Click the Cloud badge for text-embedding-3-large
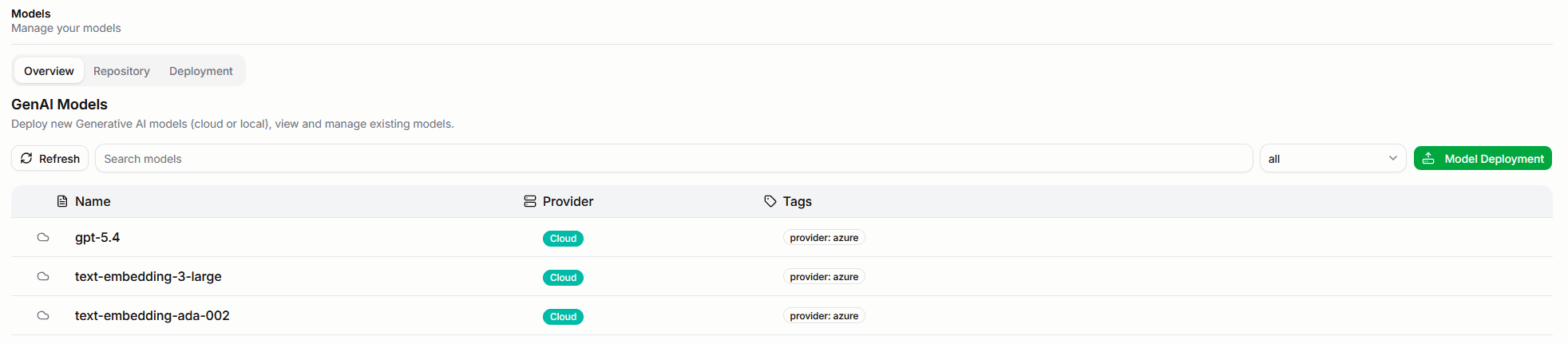The height and width of the screenshot is (344, 1568). [x=563, y=278]
